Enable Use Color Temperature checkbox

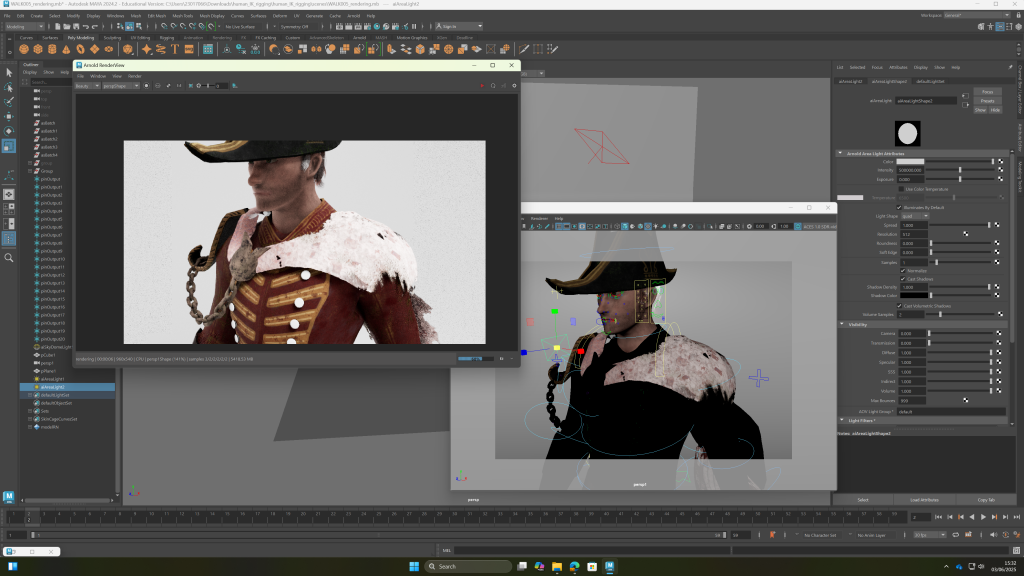901,188
